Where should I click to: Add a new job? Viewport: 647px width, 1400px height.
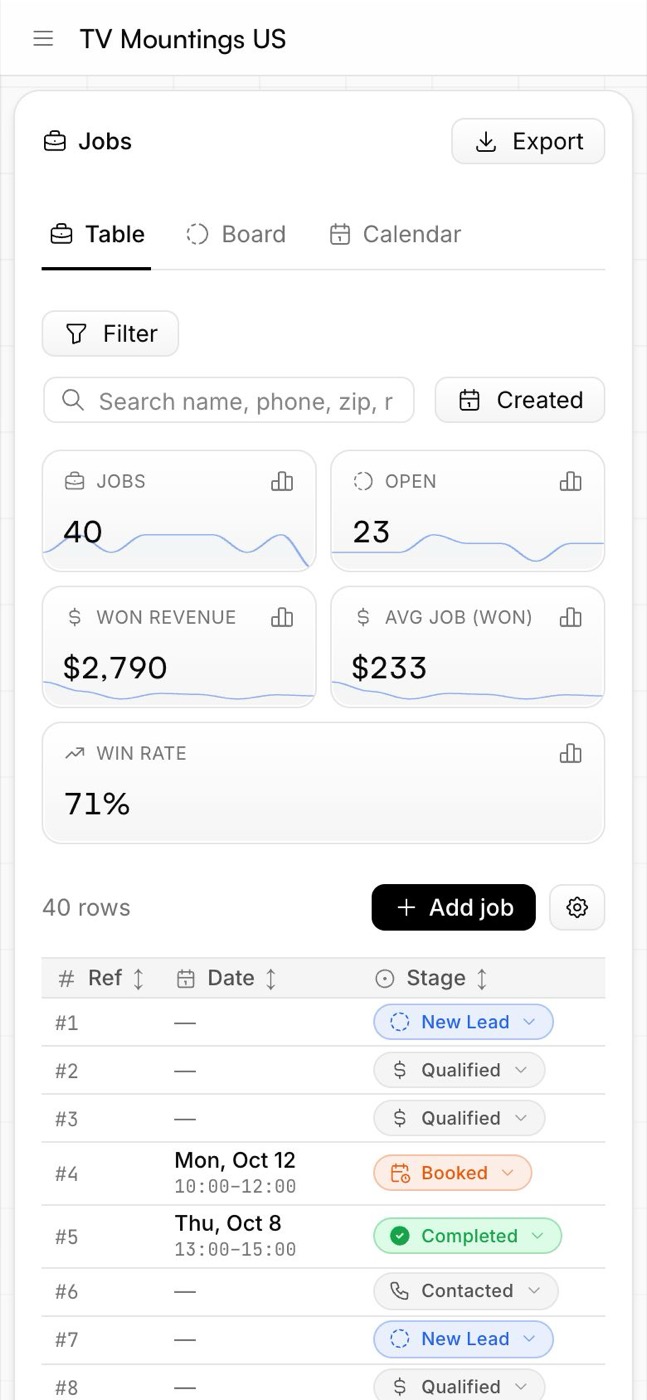point(454,907)
